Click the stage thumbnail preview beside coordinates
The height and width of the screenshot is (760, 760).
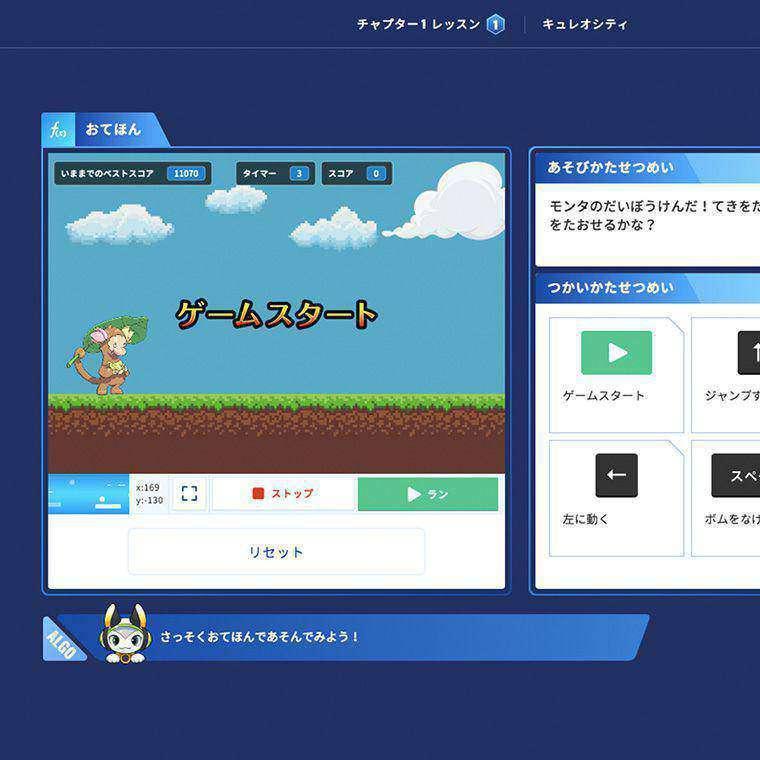coord(89,494)
